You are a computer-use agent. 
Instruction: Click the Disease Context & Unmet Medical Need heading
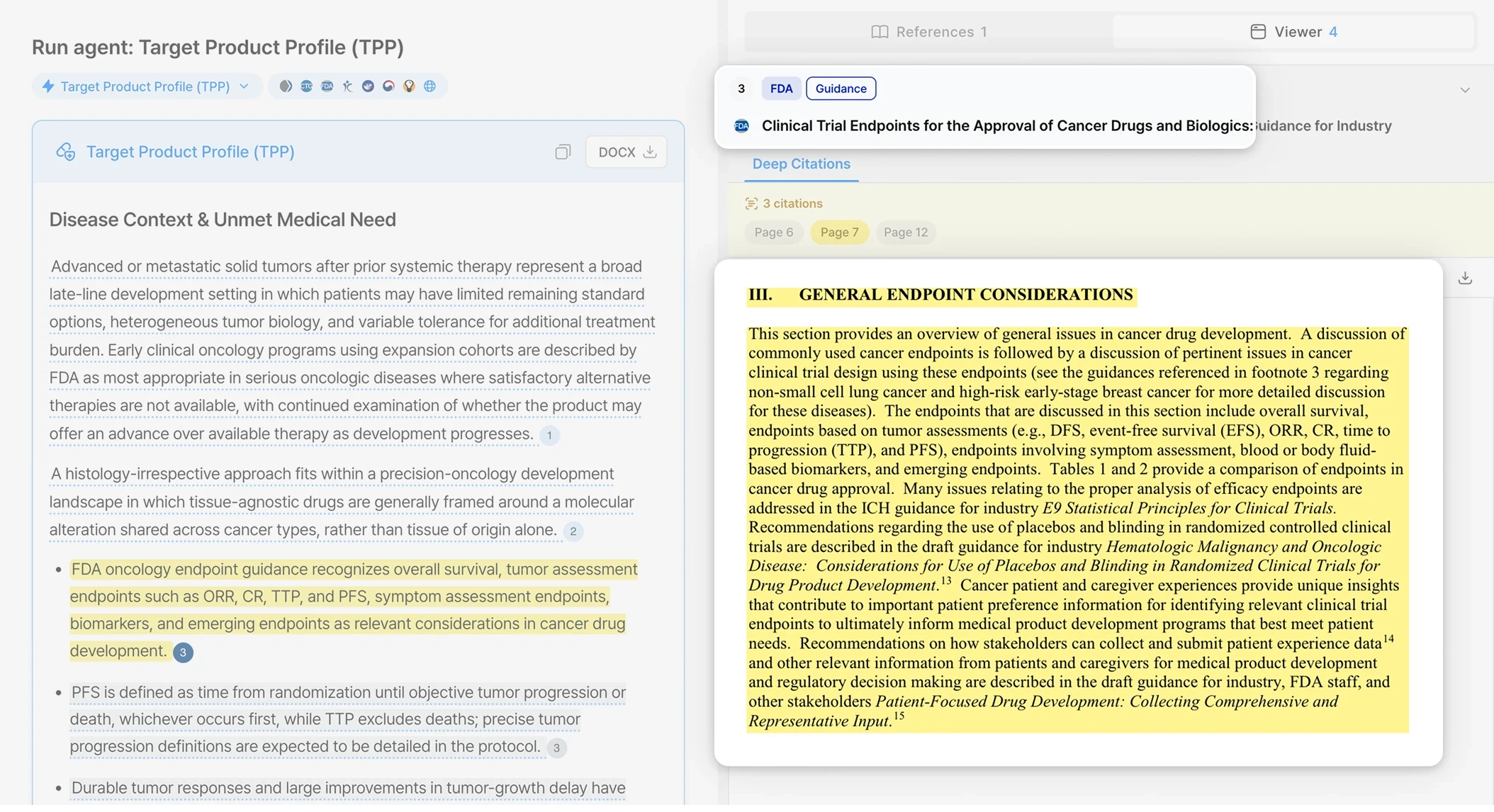click(x=223, y=220)
